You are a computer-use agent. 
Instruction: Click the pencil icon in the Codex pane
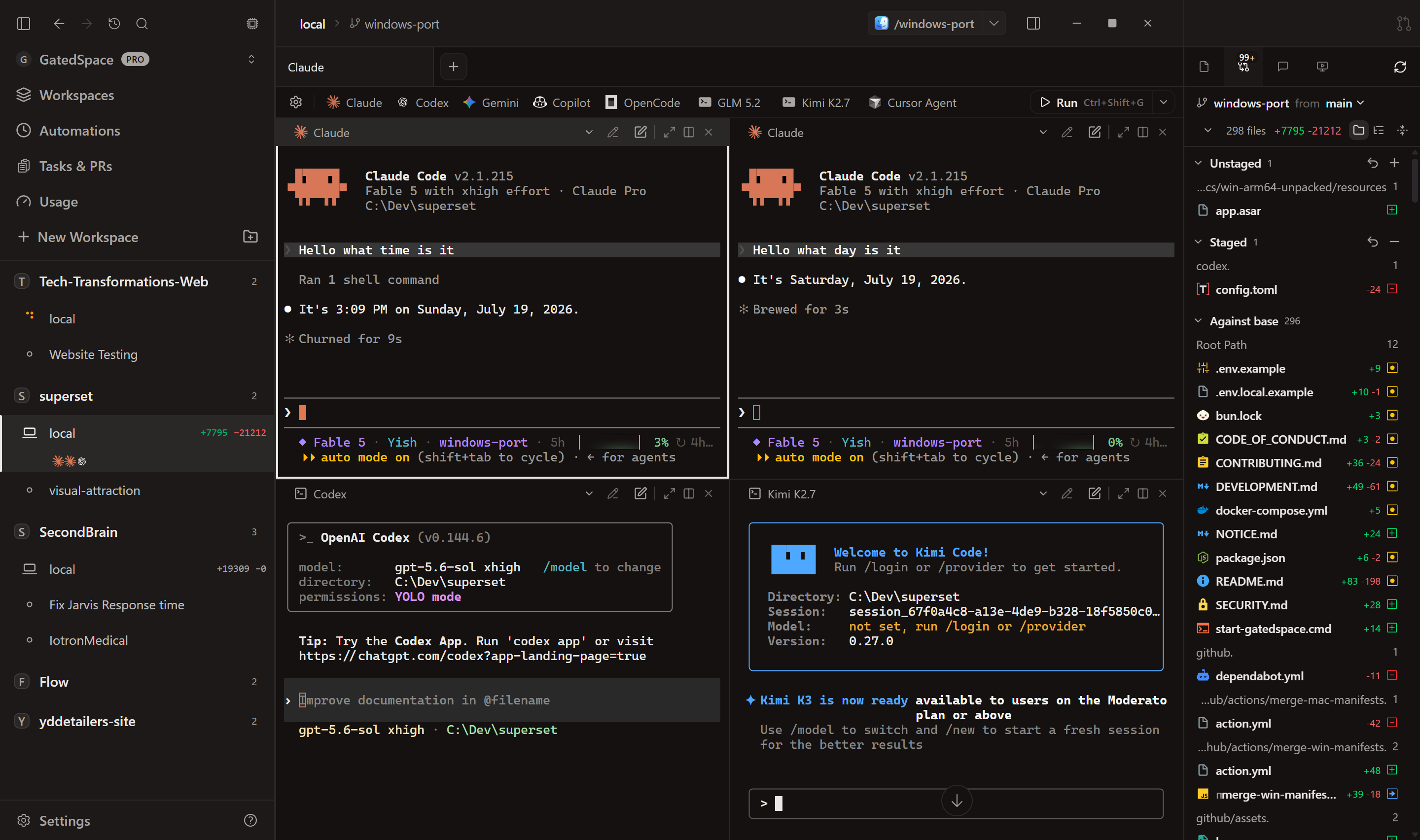pyautogui.click(x=612, y=494)
